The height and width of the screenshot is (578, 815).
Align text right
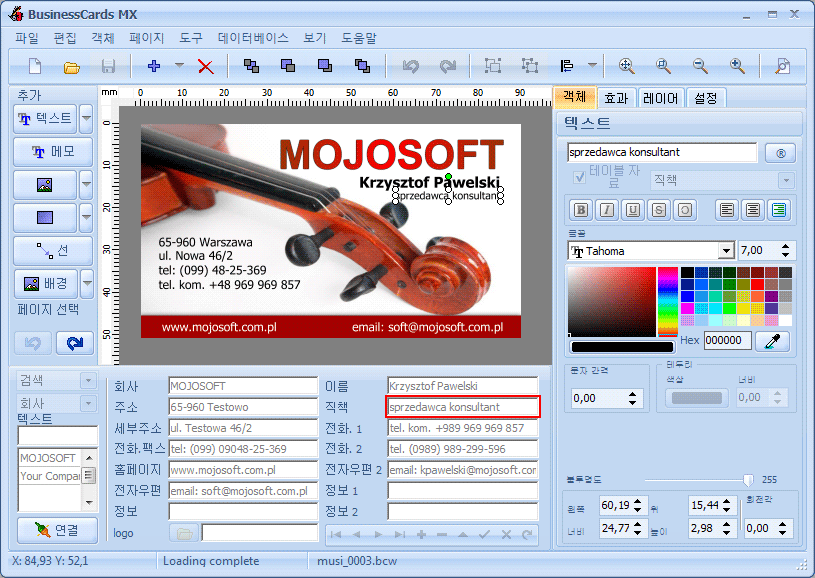779,210
